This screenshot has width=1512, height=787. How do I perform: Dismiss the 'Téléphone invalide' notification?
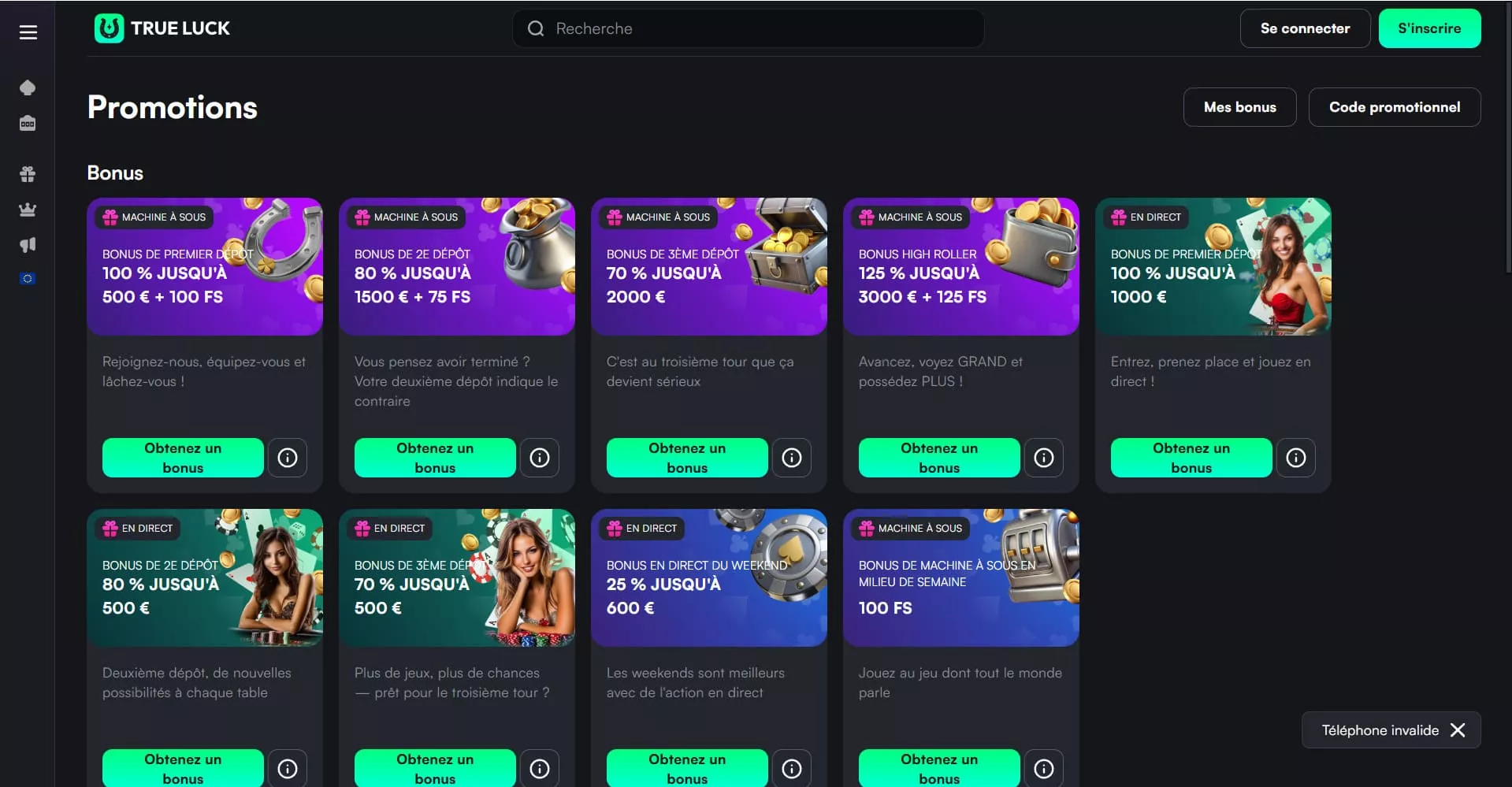[x=1458, y=730]
